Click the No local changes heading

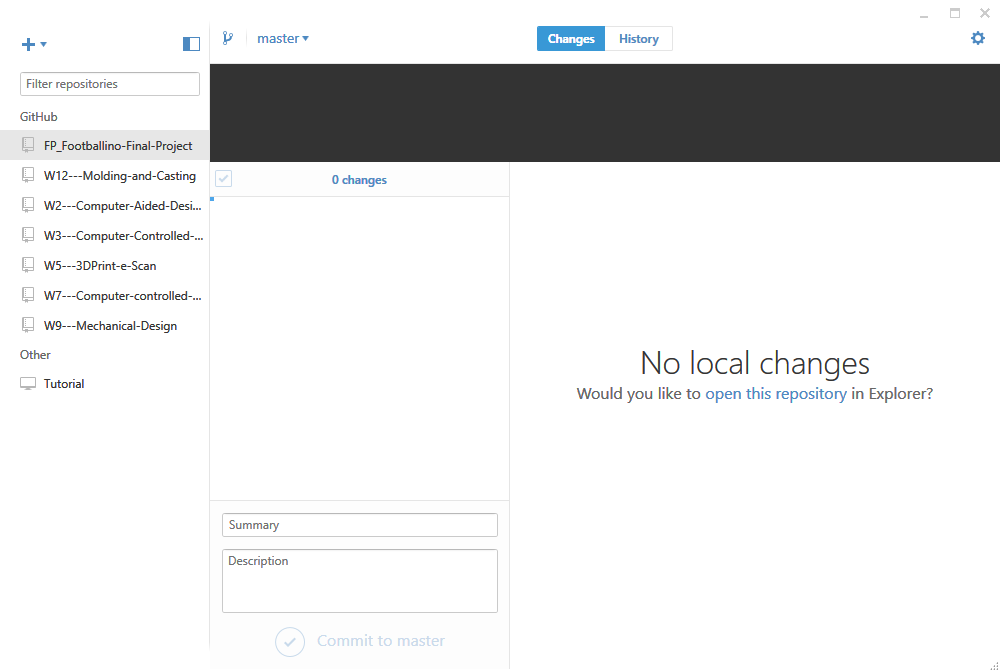pos(754,363)
